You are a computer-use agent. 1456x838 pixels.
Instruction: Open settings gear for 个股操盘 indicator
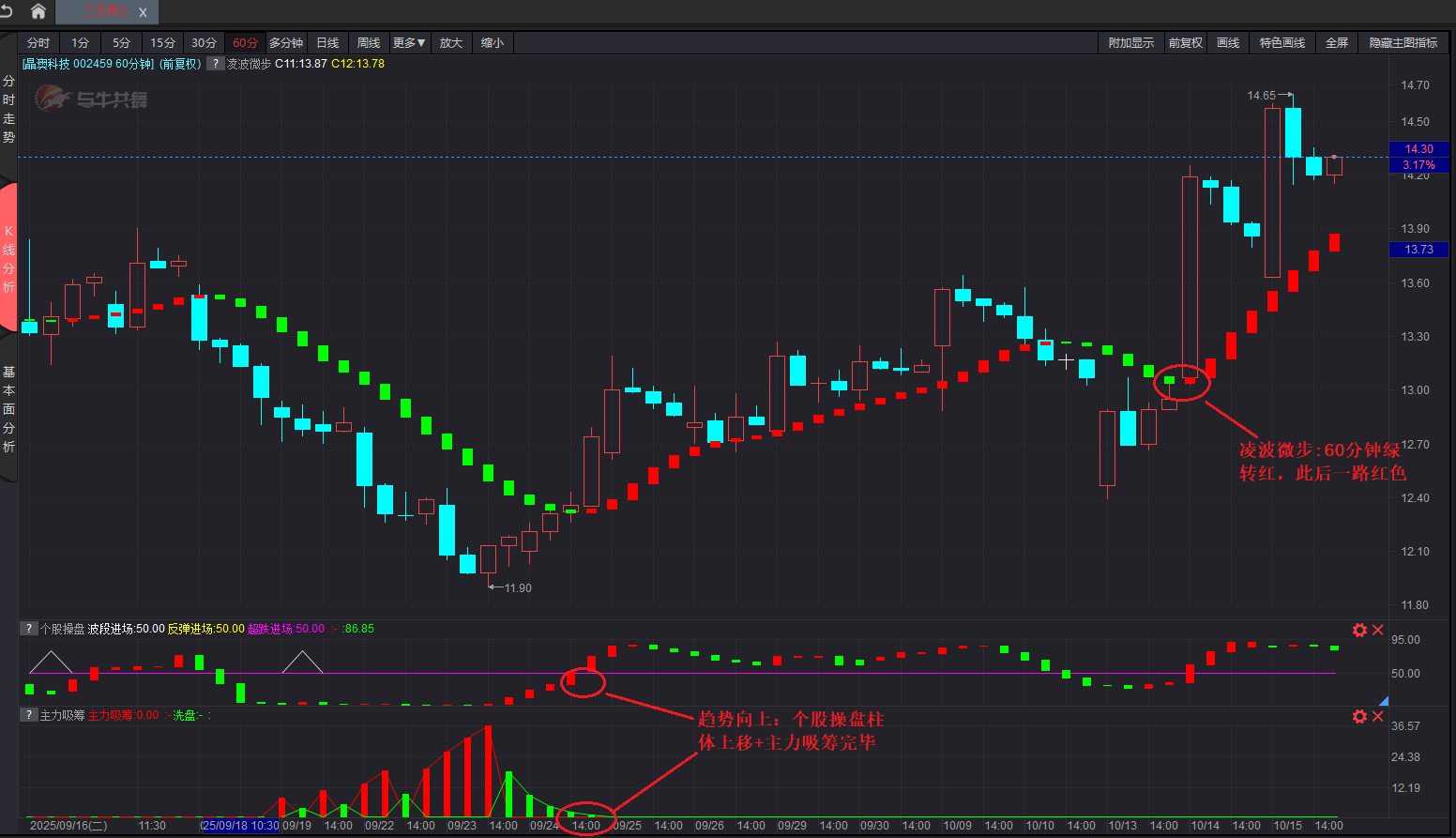coord(1359,630)
